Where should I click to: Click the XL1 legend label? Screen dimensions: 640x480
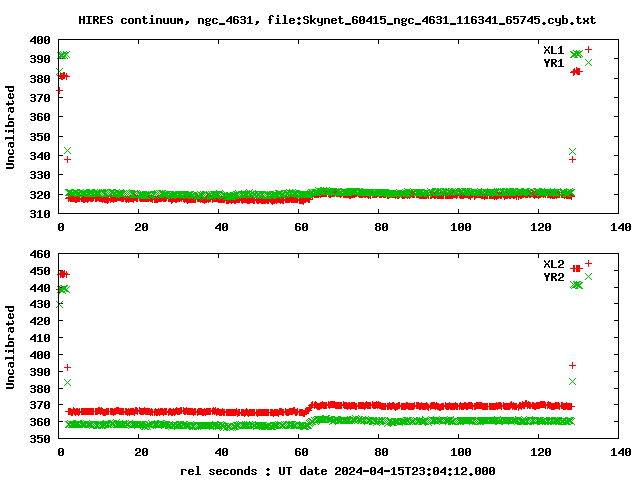click(x=553, y=50)
